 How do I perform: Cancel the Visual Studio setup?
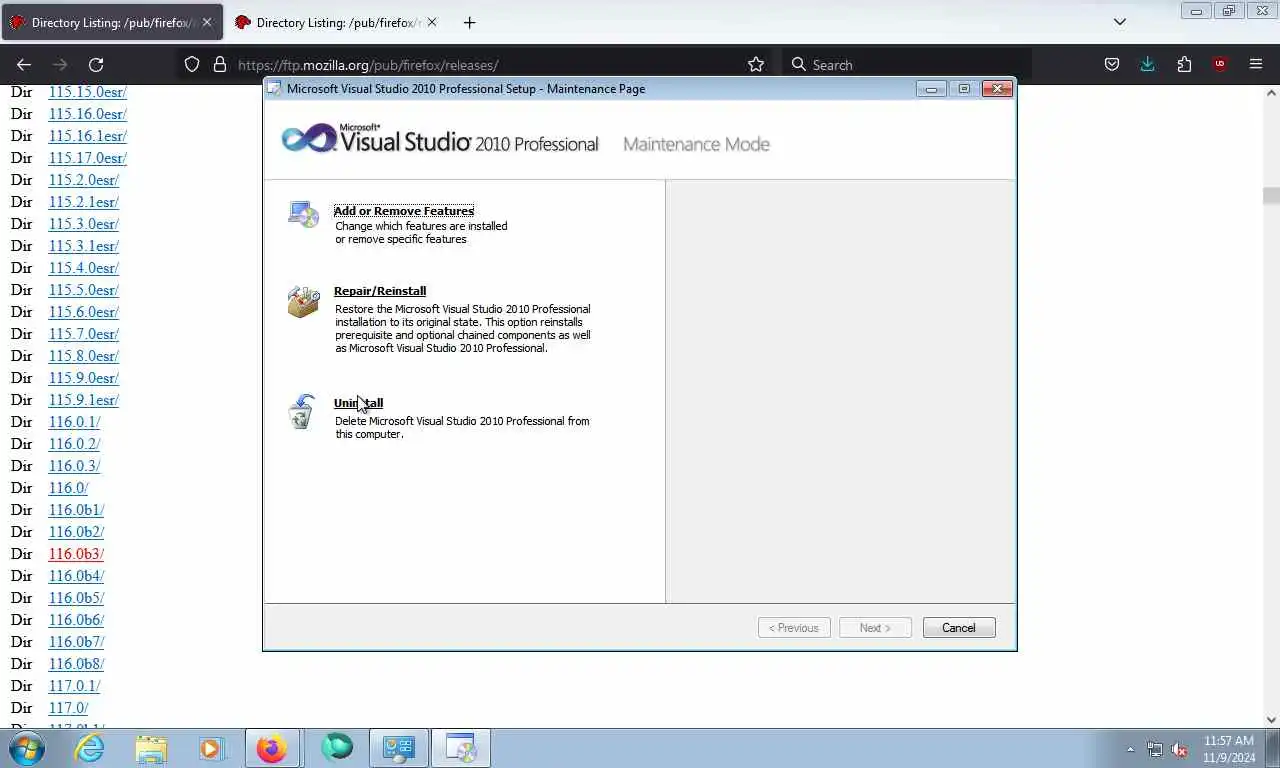[x=958, y=628]
